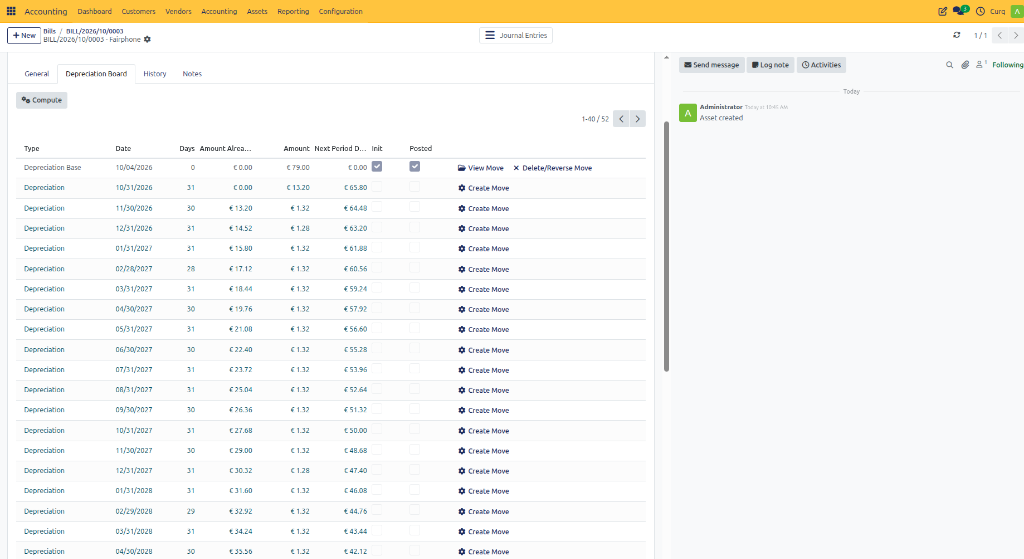
Task: Click the gear icon next to Fairphone
Action: (148, 39)
